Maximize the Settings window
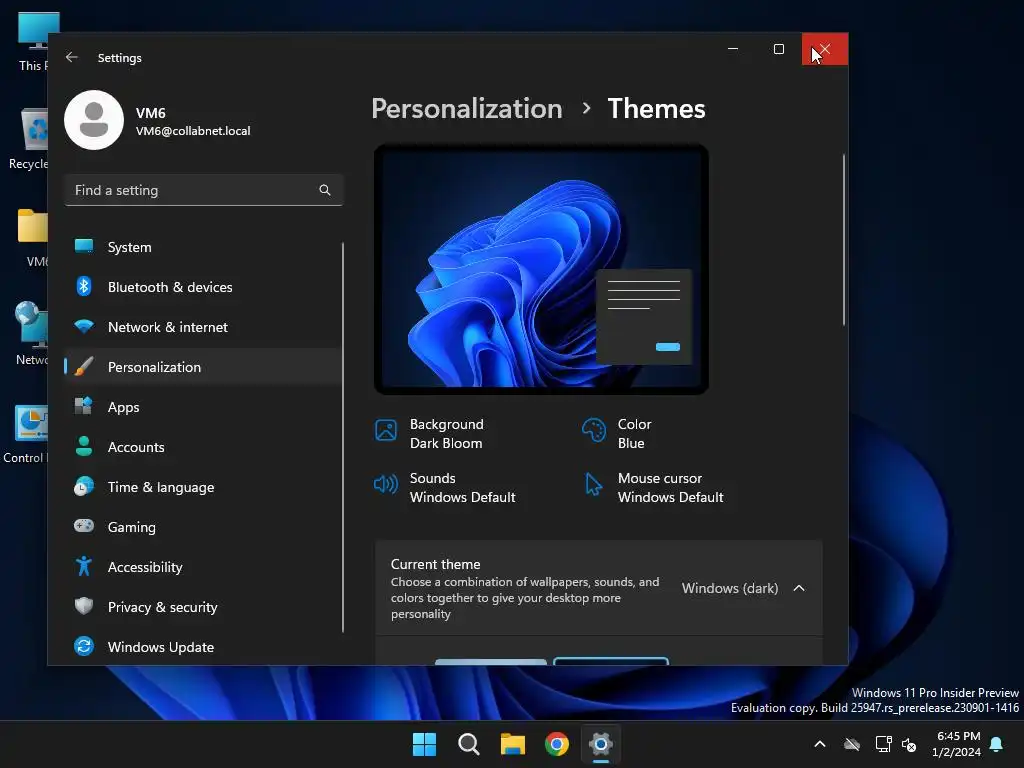This screenshot has height=768, width=1024. pos(778,49)
